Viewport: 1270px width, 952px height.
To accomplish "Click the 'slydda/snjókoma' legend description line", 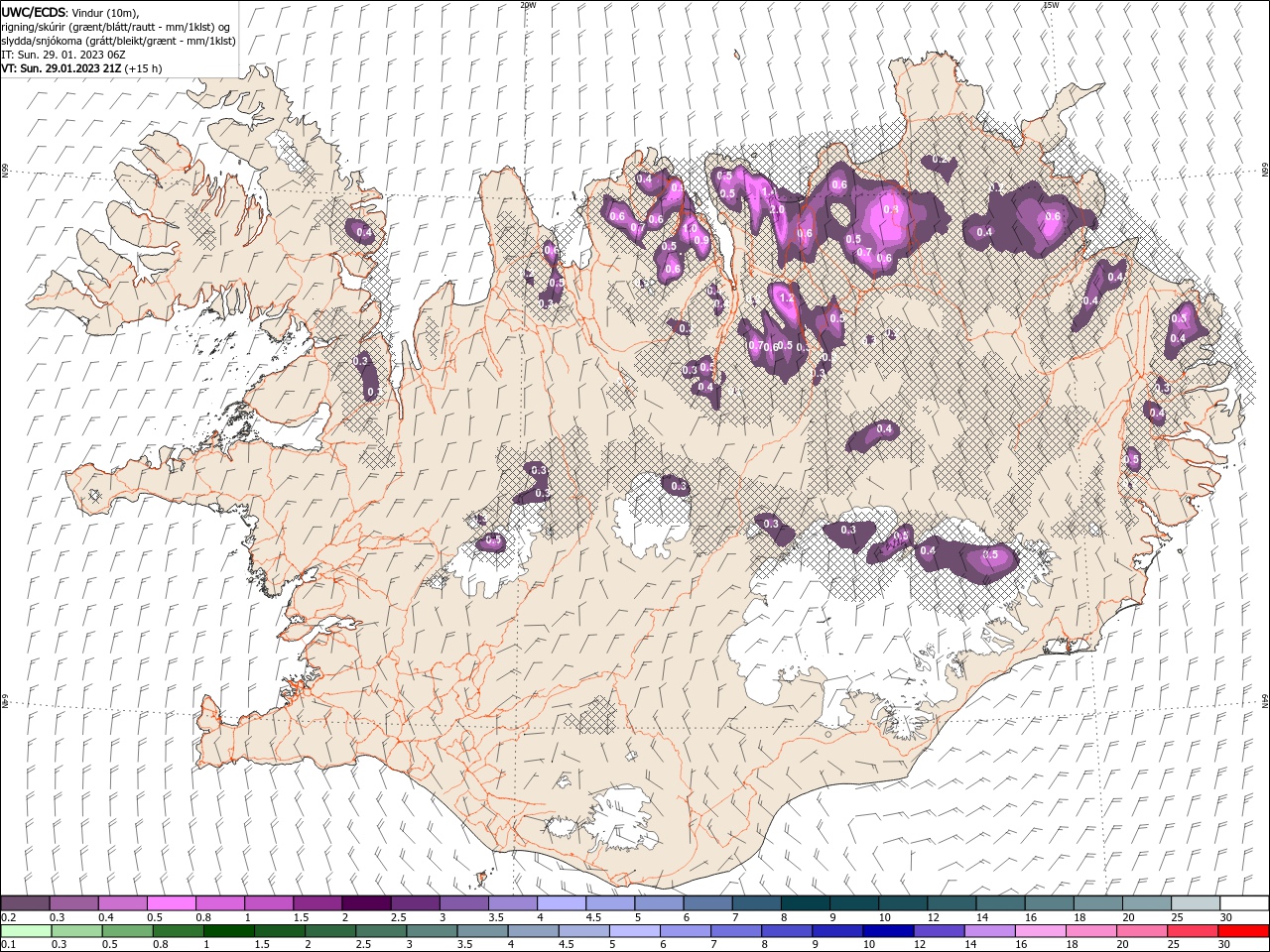I will tap(119, 41).
